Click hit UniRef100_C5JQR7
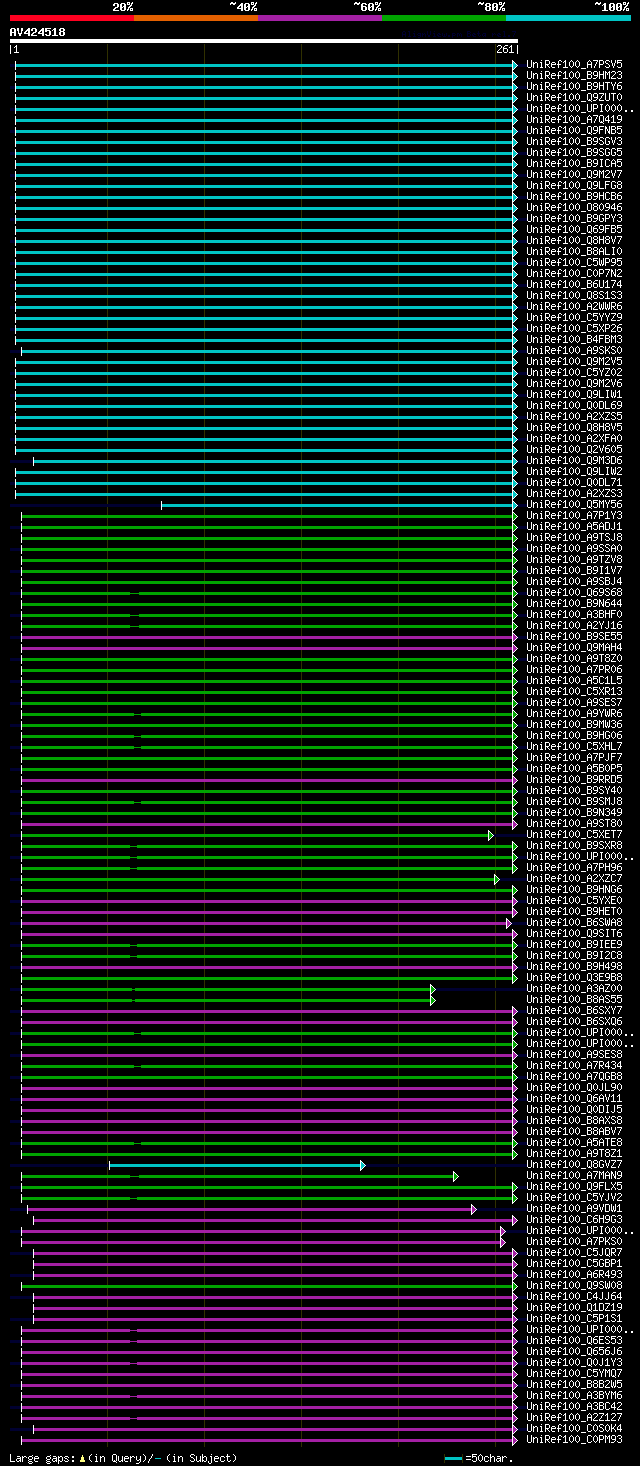Viewport: 640px width, 1466px height. click(574, 1252)
